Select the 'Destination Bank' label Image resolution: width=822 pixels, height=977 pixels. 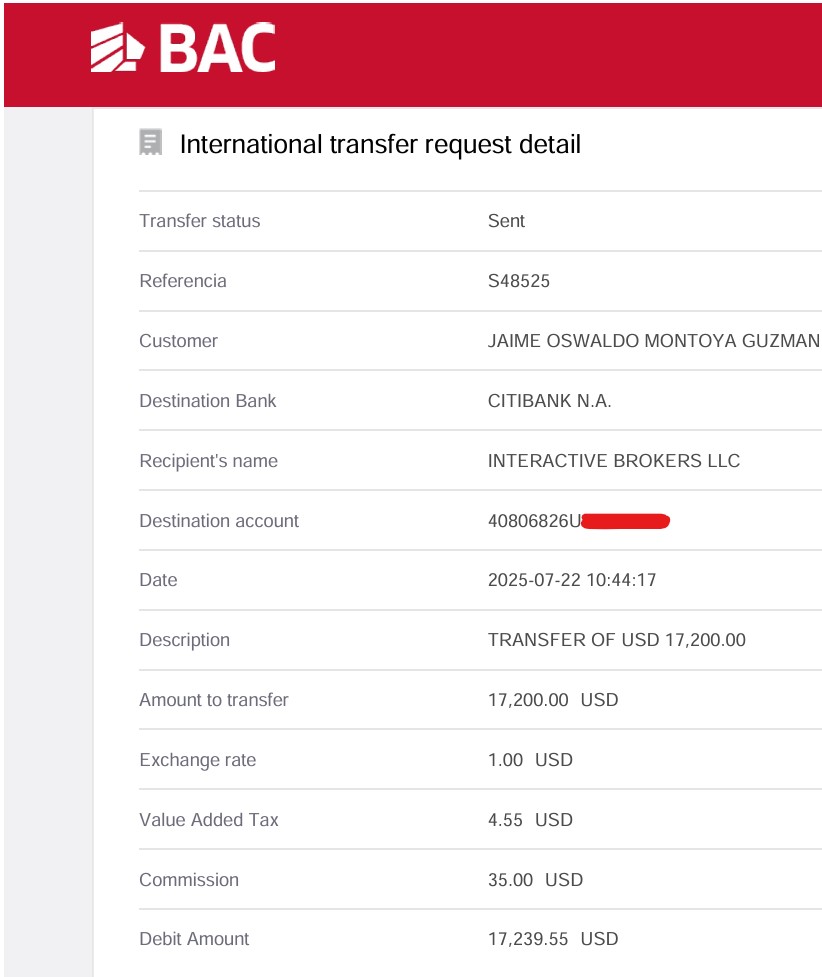[208, 401]
